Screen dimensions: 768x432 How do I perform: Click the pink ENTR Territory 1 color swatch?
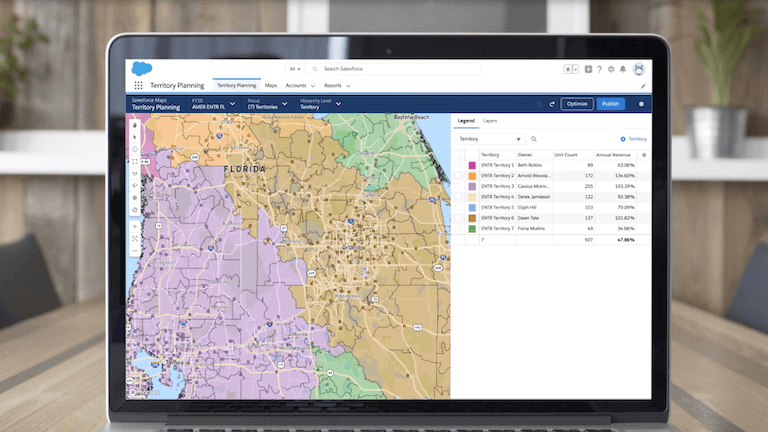[472, 165]
